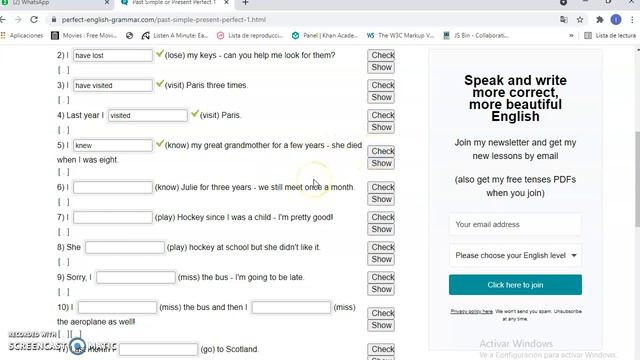
Task: Check answer for question 3
Action: pos(381,85)
